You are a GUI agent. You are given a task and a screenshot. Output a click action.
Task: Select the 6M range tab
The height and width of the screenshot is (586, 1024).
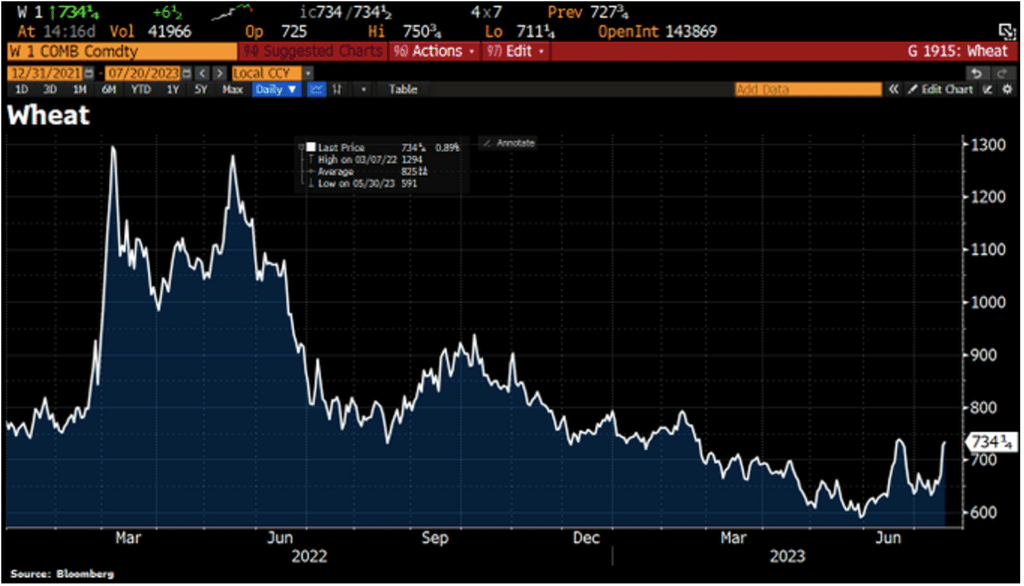click(109, 90)
